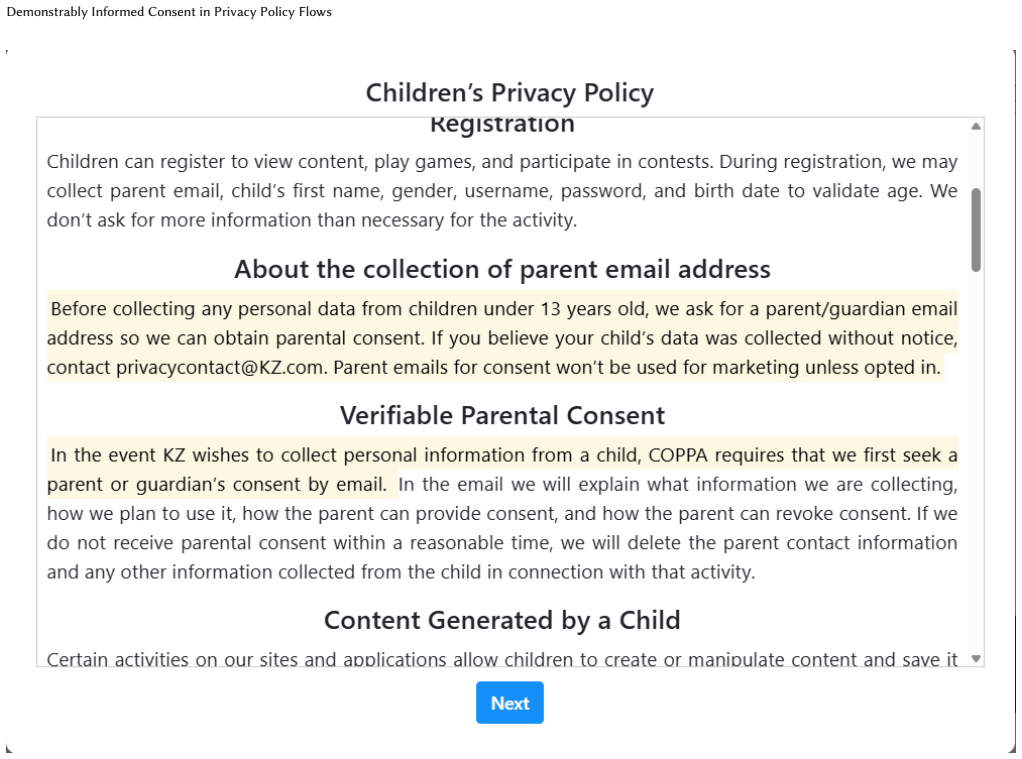Click the highlighted sentence beginning In the event KZ

pyautogui.click(x=502, y=469)
